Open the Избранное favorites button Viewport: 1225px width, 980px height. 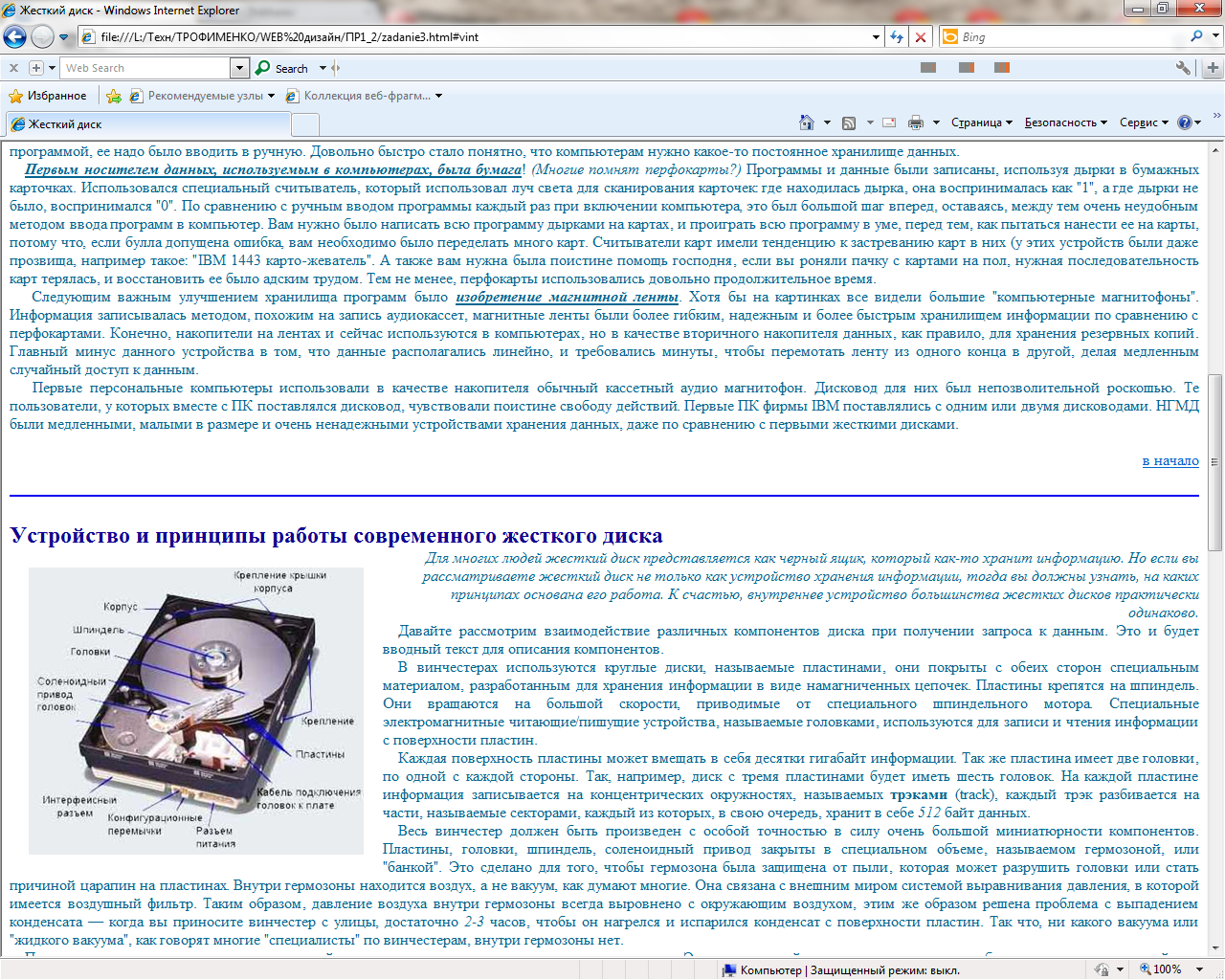click(x=48, y=96)
